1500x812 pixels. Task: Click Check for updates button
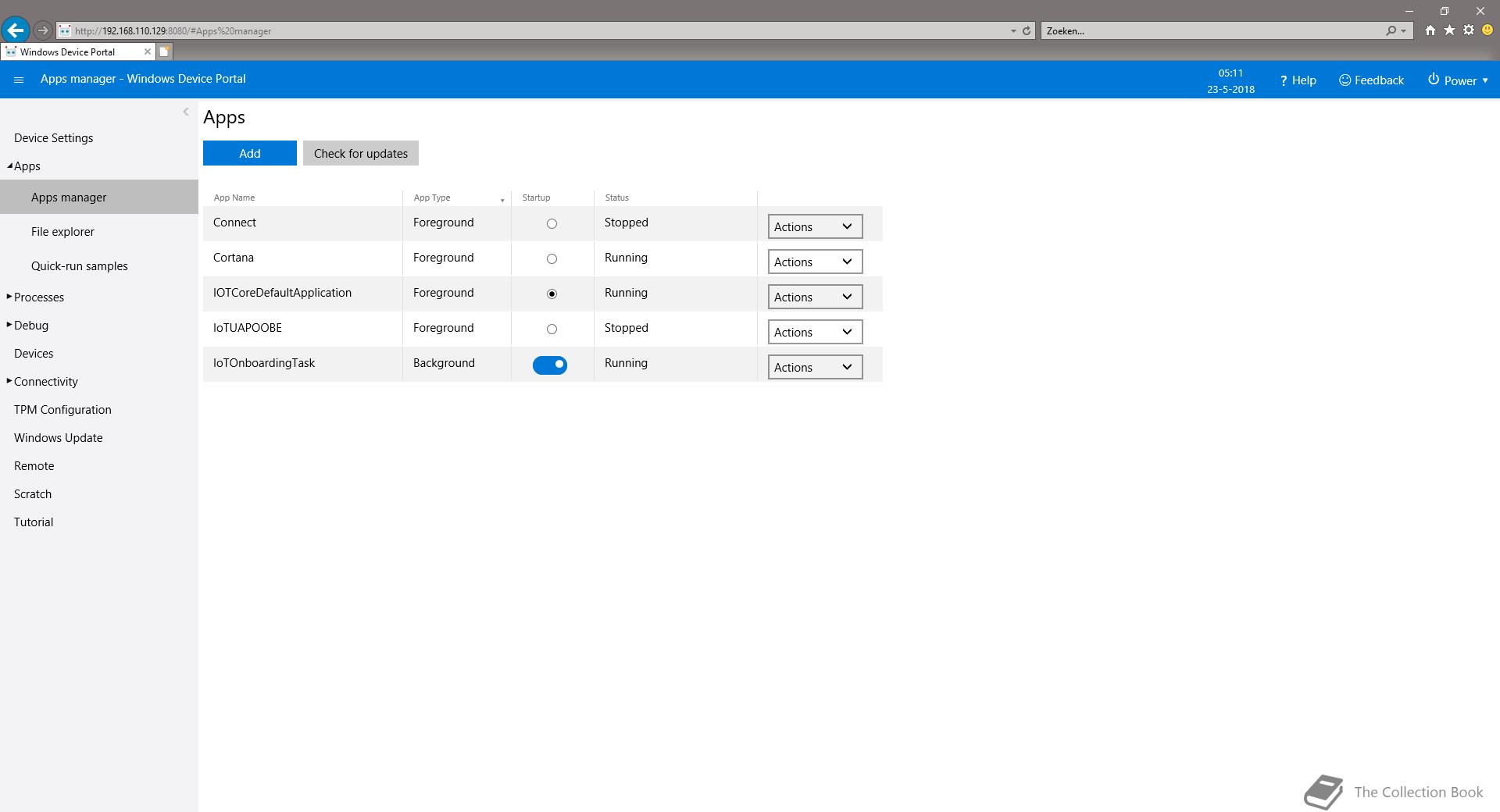tap(361, 153)
